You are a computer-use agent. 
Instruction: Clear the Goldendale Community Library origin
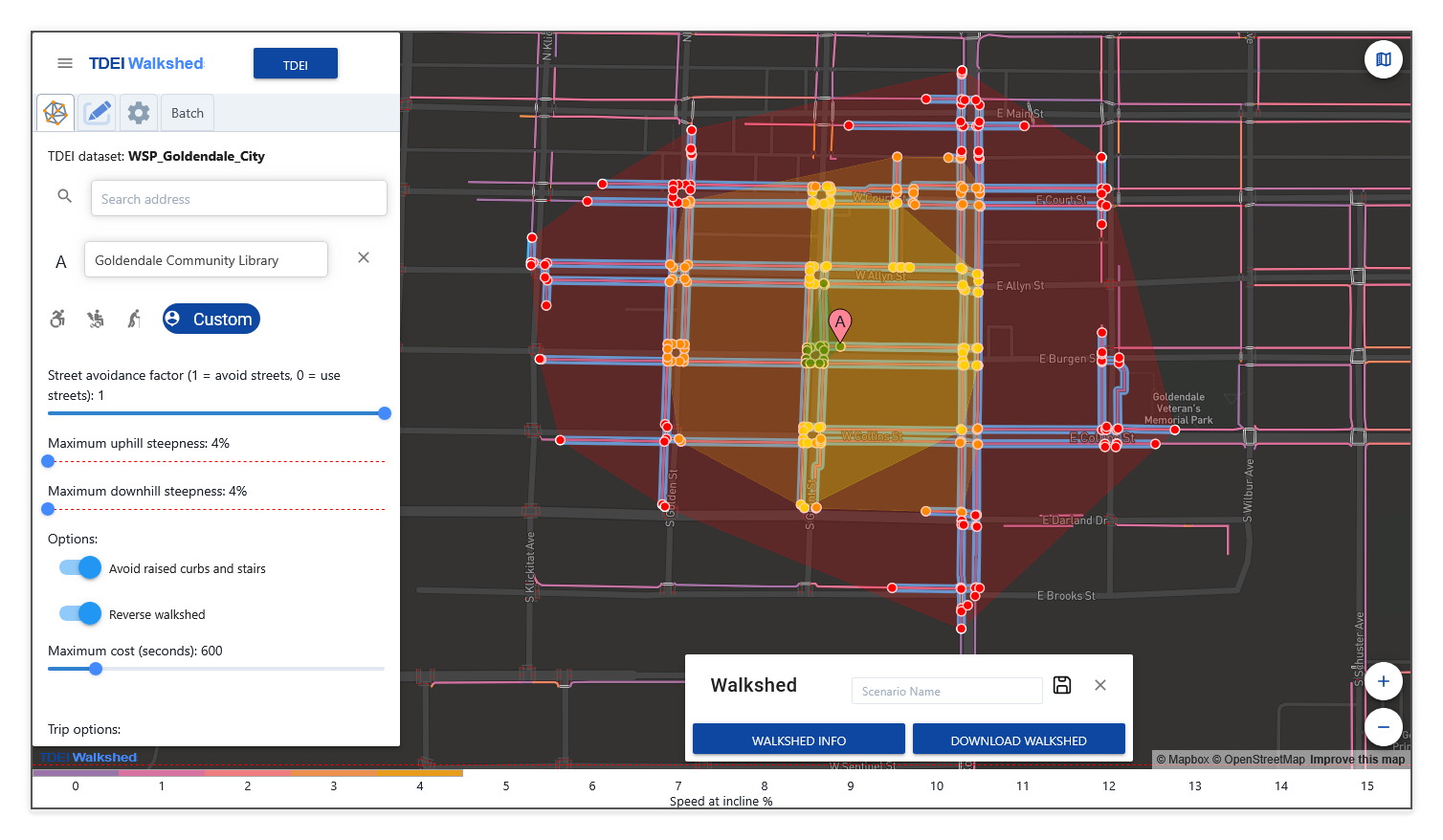click(364, 257)
